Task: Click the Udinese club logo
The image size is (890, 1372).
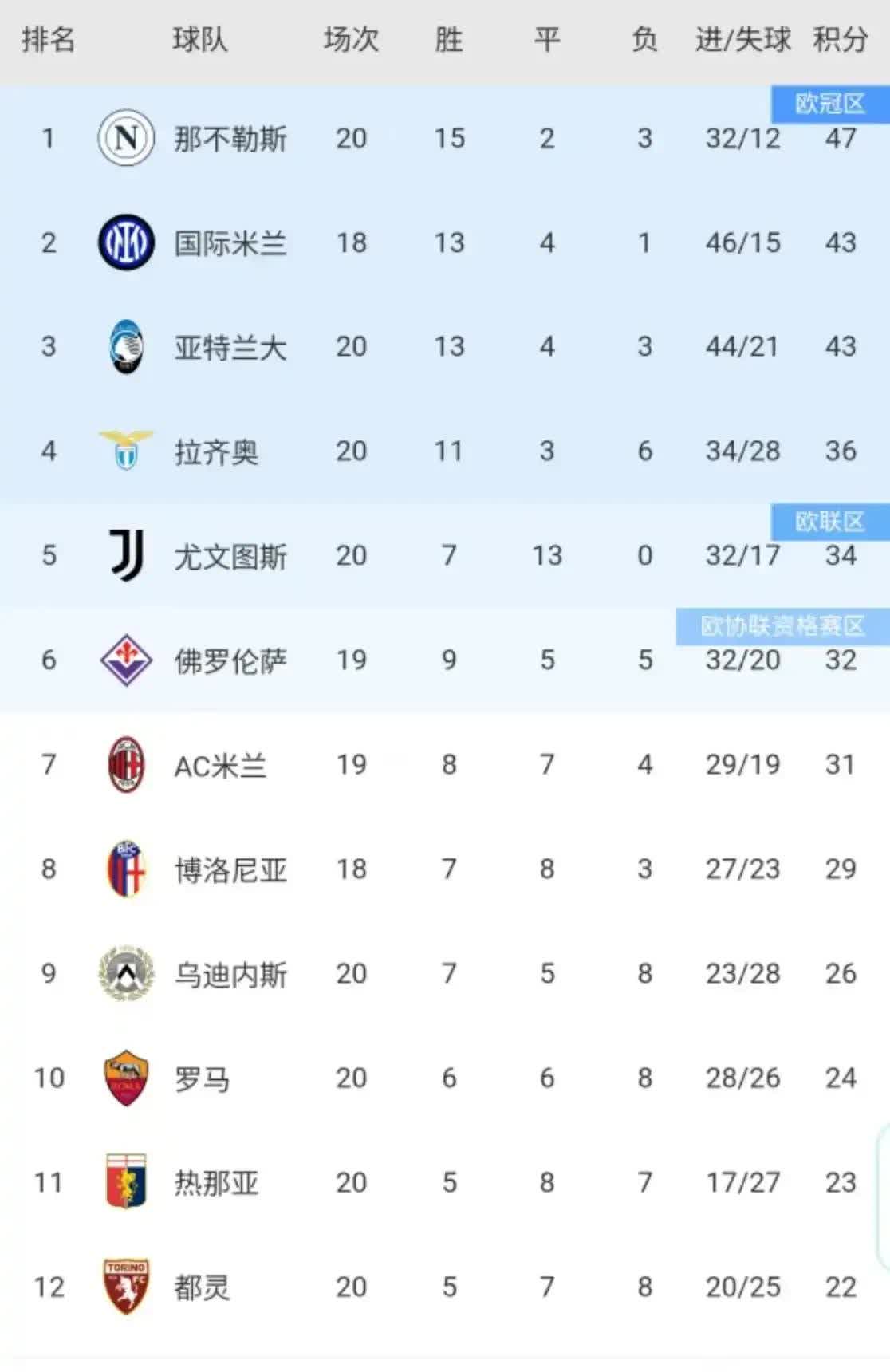Action: pyautogui.click(x=126, y=973)
